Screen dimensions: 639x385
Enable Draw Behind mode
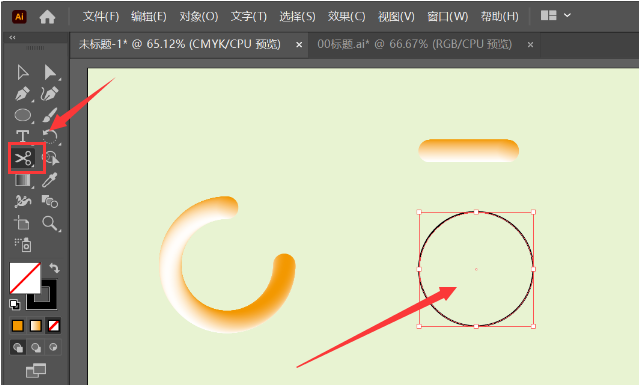coord(36,348)
